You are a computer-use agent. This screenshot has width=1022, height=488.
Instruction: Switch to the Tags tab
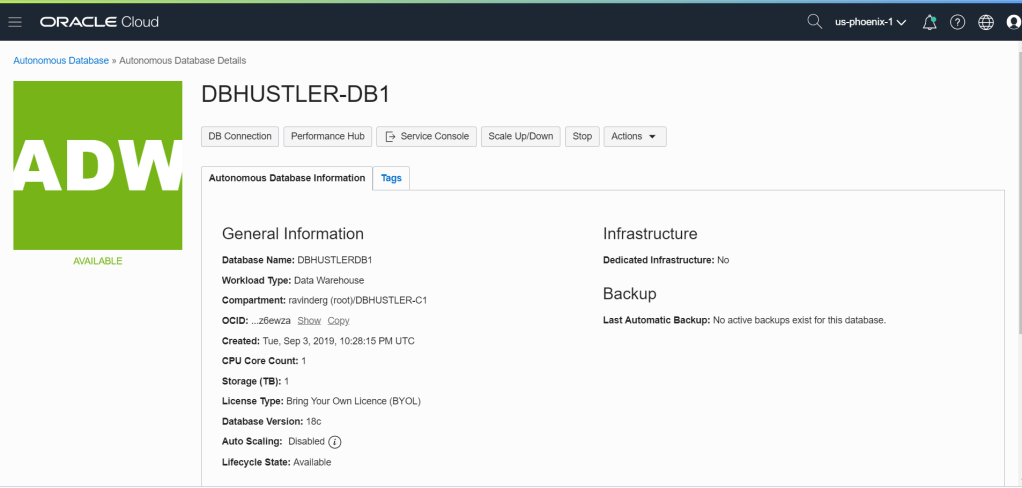pos(391,178)
